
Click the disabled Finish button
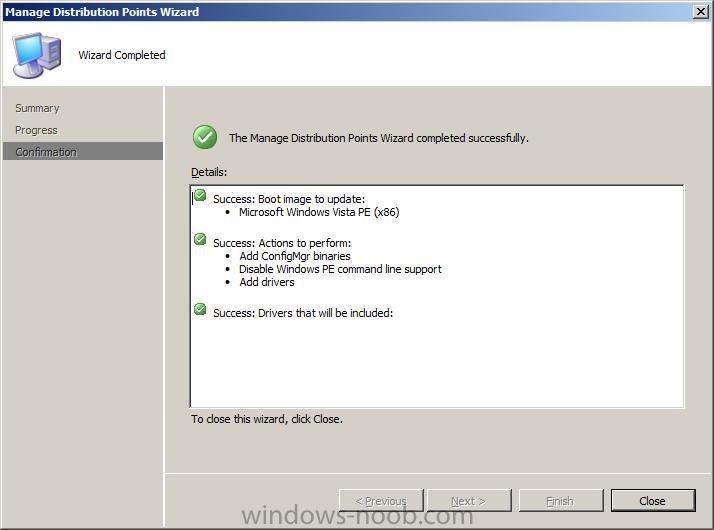pos(561,501)
